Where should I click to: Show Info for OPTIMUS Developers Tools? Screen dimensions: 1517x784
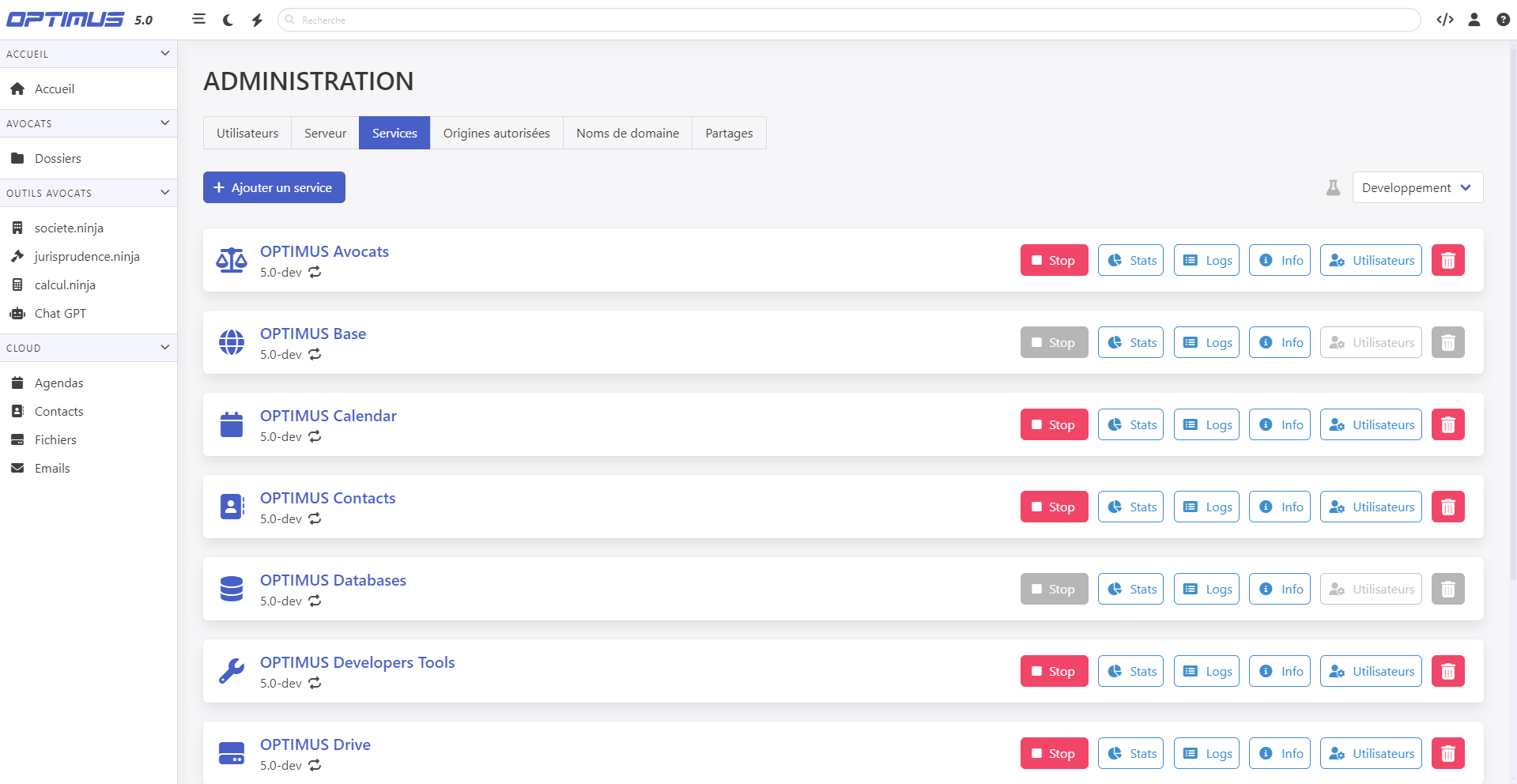1280,671
